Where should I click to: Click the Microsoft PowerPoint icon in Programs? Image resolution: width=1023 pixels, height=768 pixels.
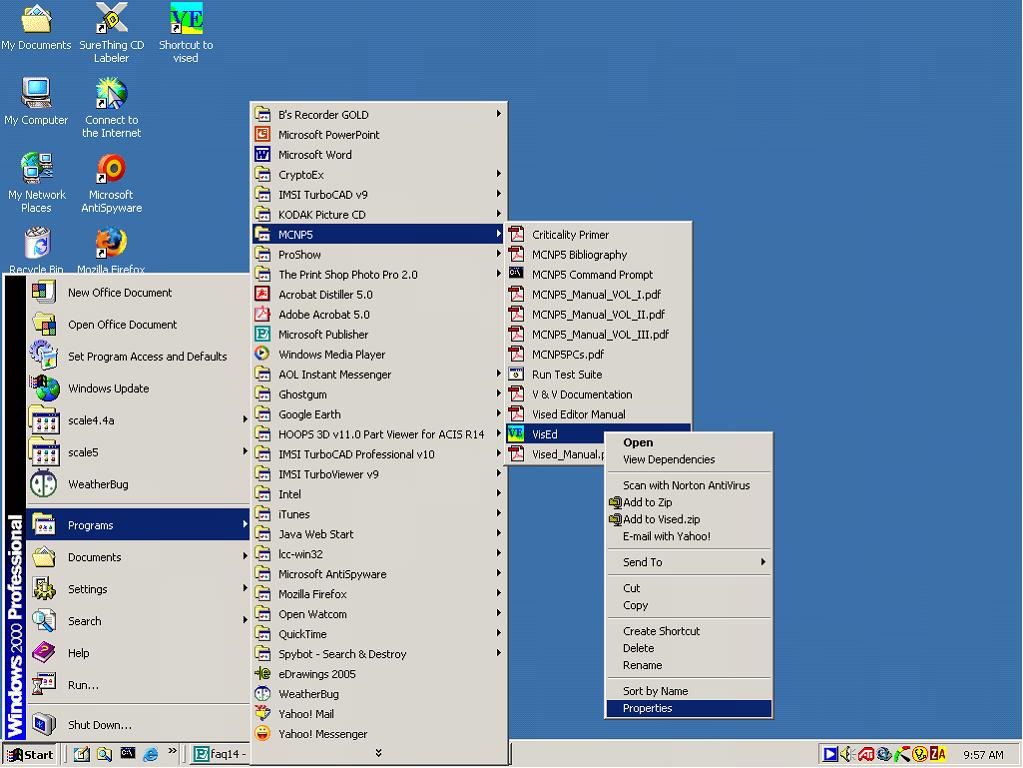coord(262,134)
